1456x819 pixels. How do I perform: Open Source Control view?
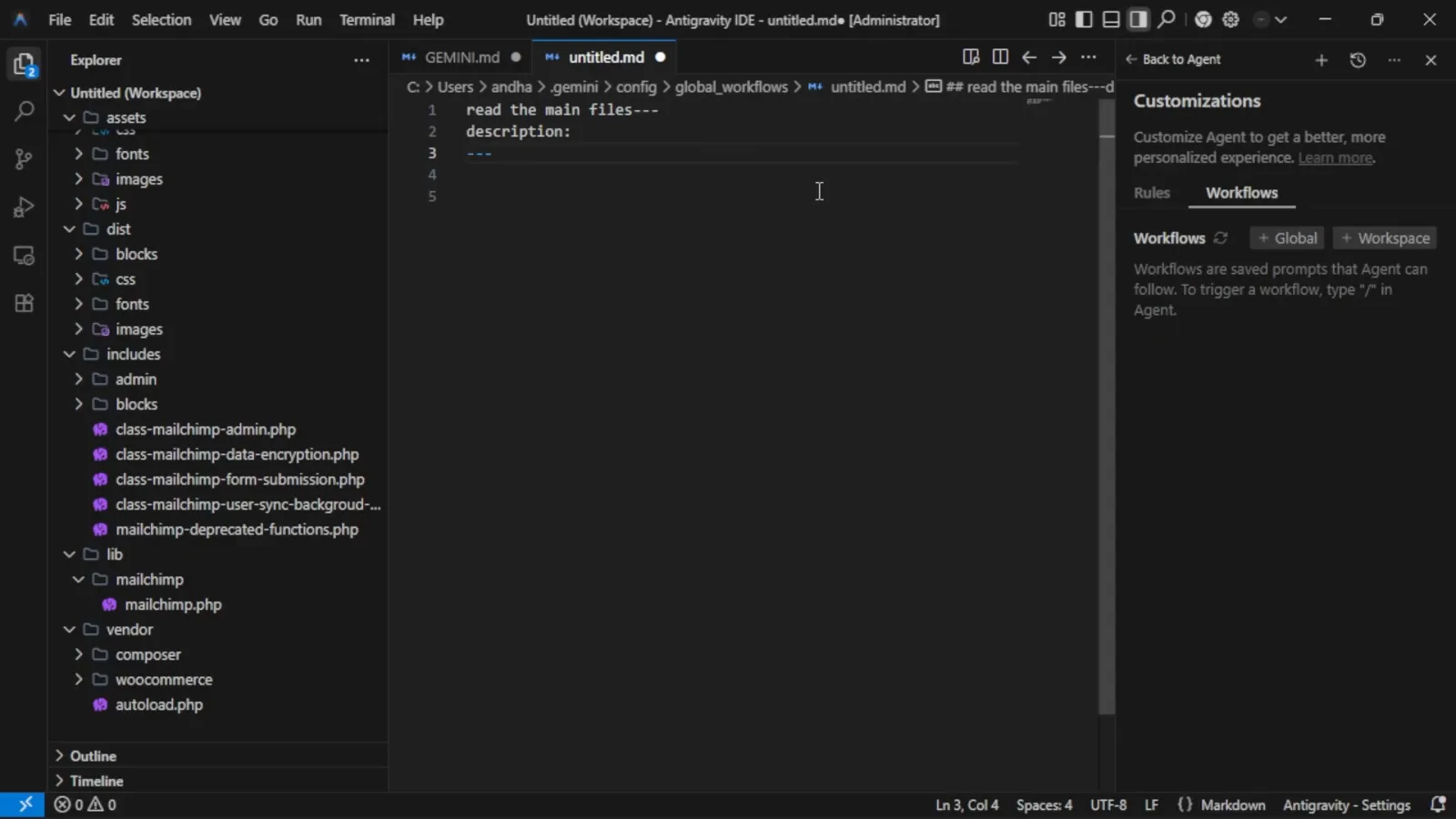tap(24, 159)
